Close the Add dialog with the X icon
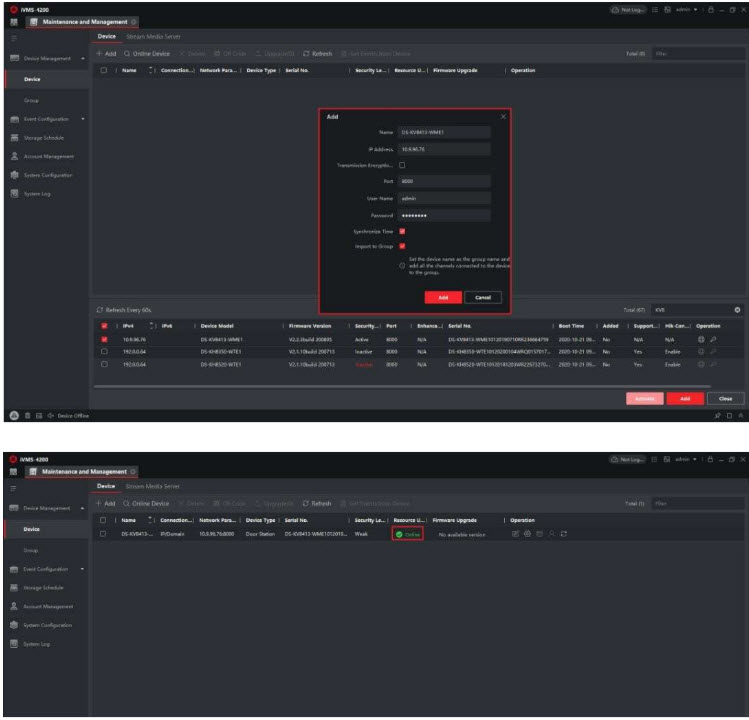749x720 pixels. point(503,117)
